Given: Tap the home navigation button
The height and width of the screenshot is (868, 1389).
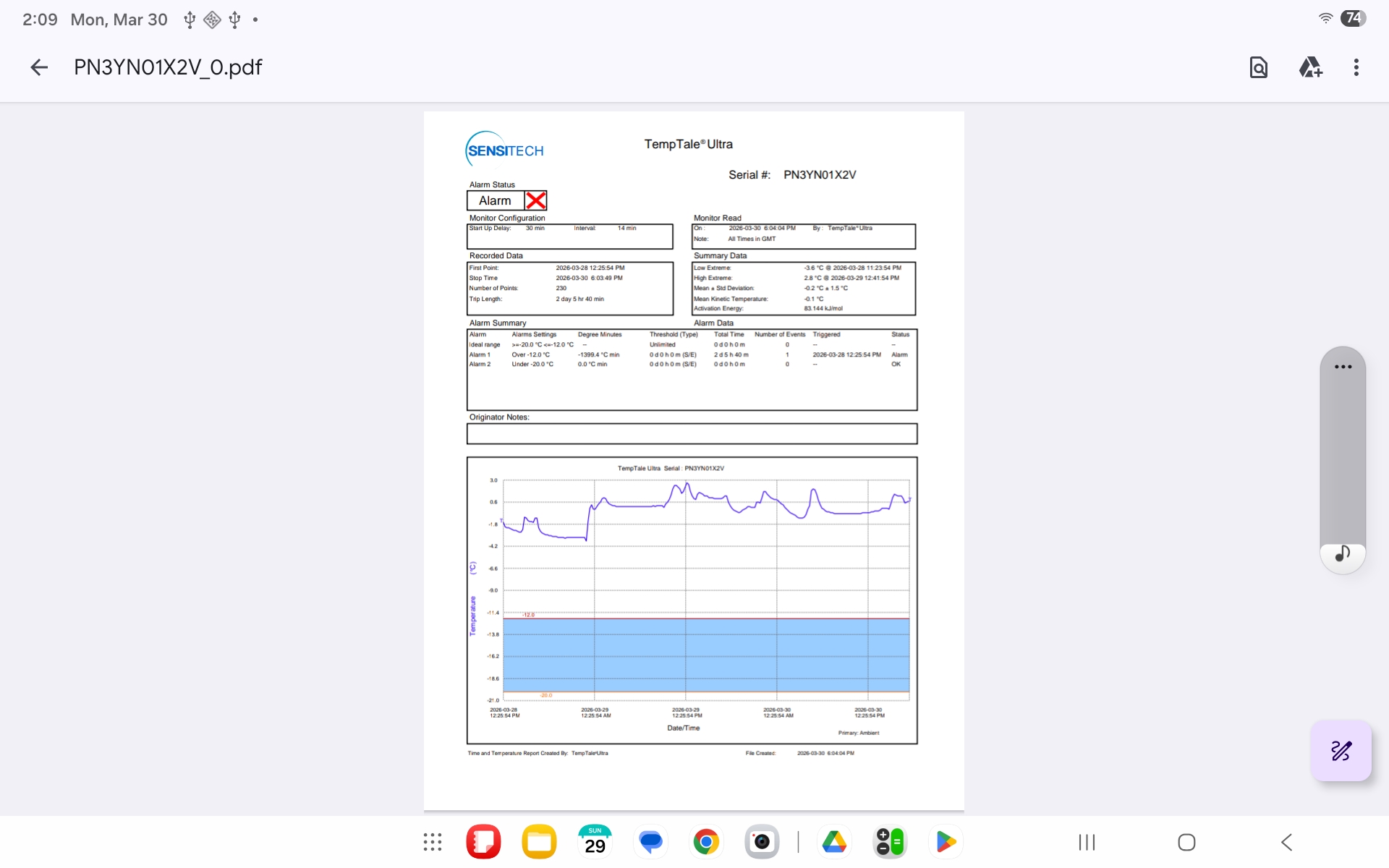Looking at the screenshot, I should pos(1186,842).
